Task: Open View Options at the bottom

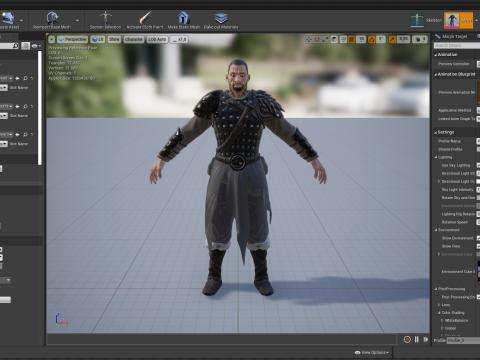Action: pyautogui.click(x=372, y=352)
